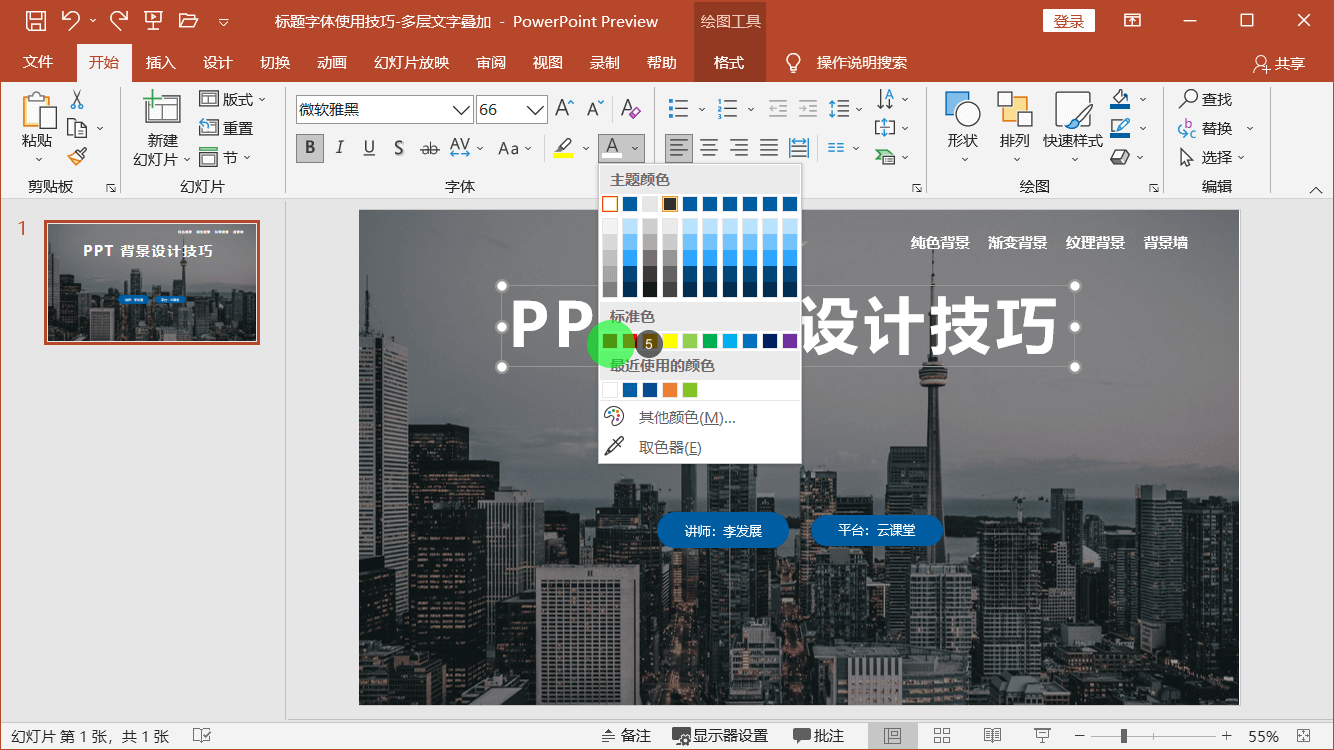
Task: Open the bullets list dropdown arrow
Action: 702,109
